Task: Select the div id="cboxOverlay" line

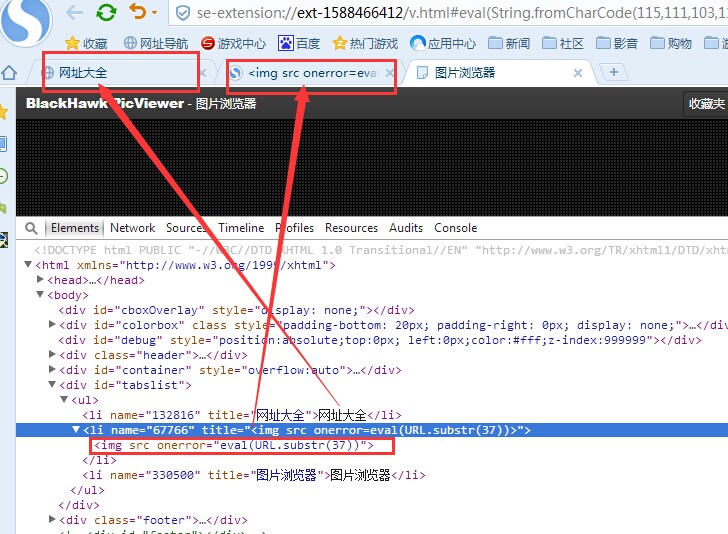Action: 236,310
